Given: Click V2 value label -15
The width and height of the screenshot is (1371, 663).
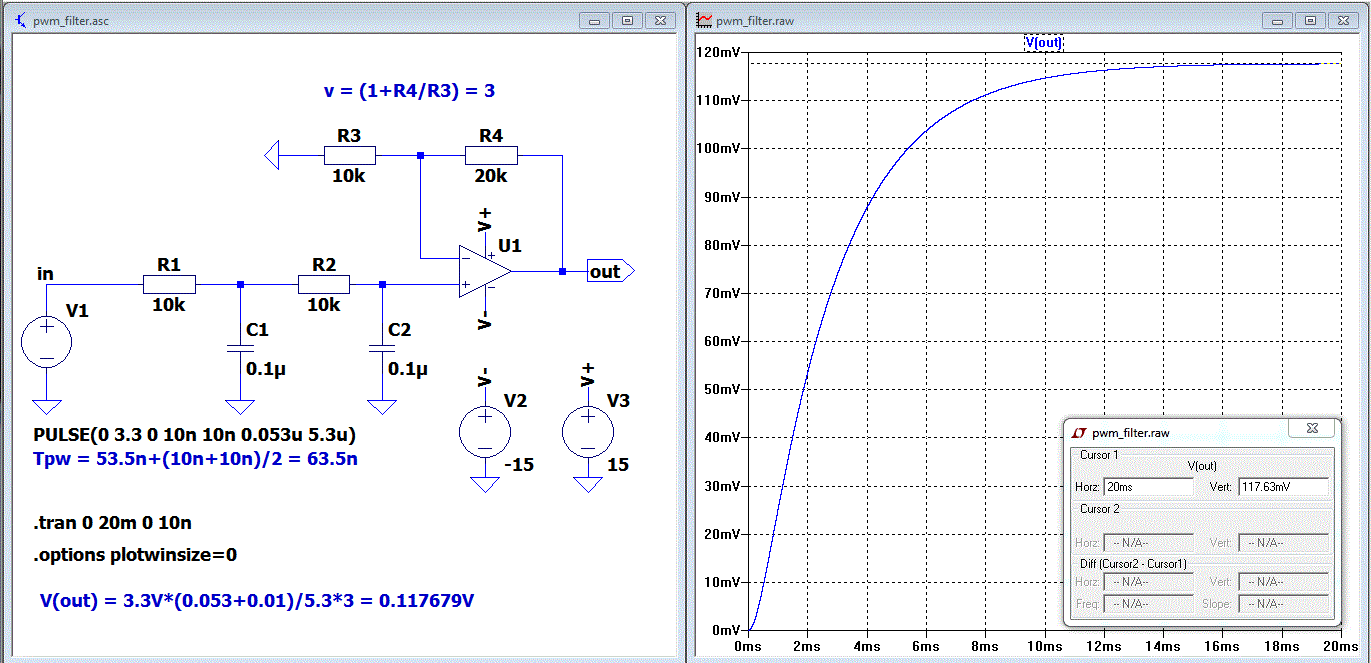Looking at the screenshot, I should (517, 465).
